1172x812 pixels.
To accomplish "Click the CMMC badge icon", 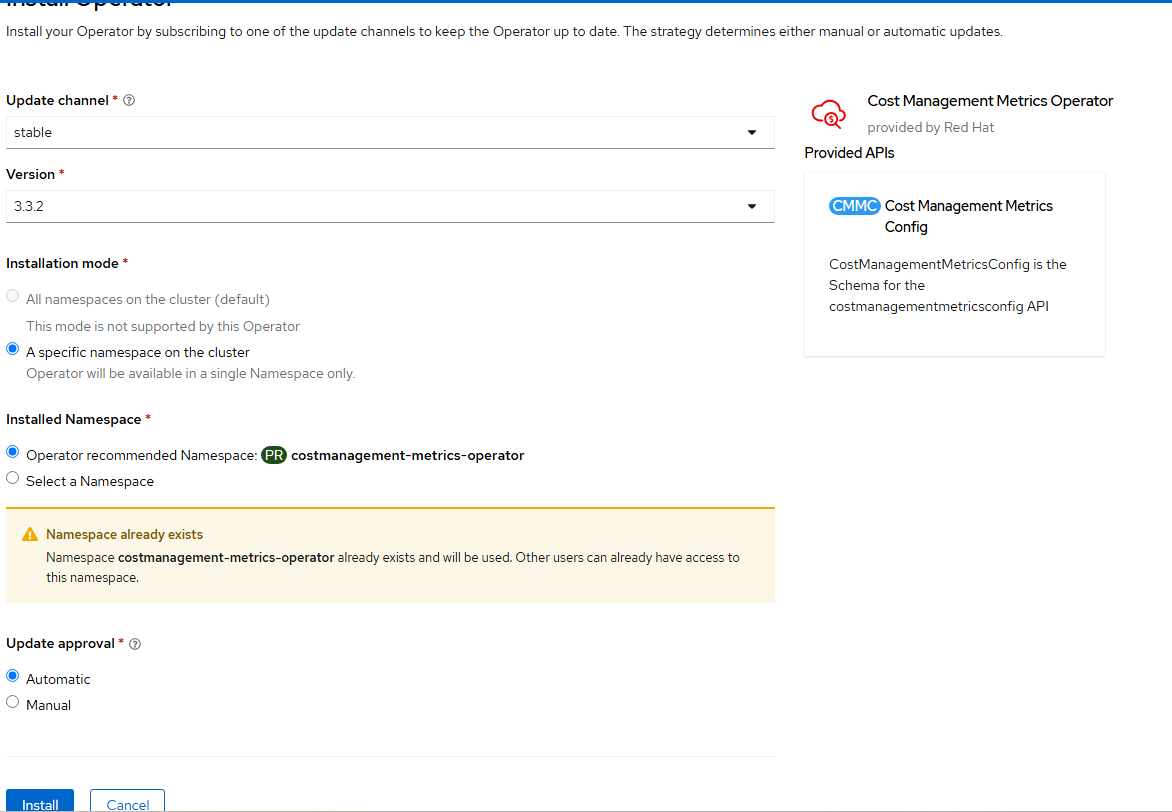I will (854, 206).
